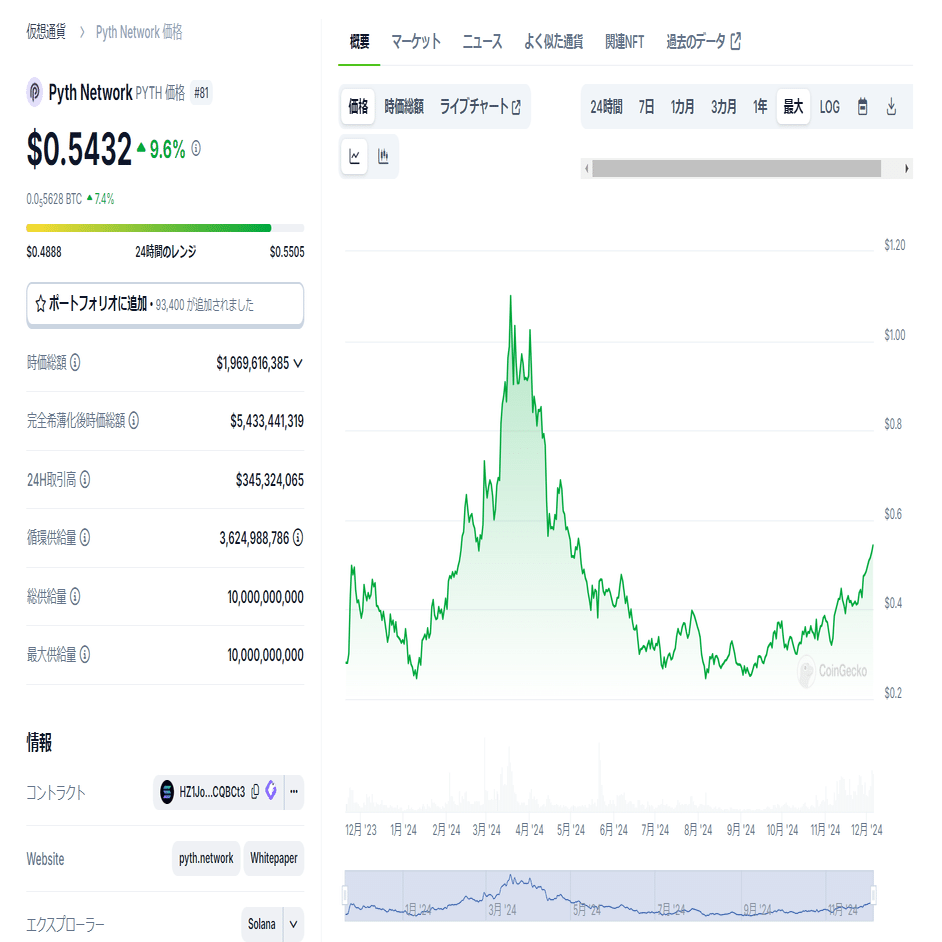Screen dimensions: 942x942
Task: Open the Solana explorer link
Action: pos(262,924)
